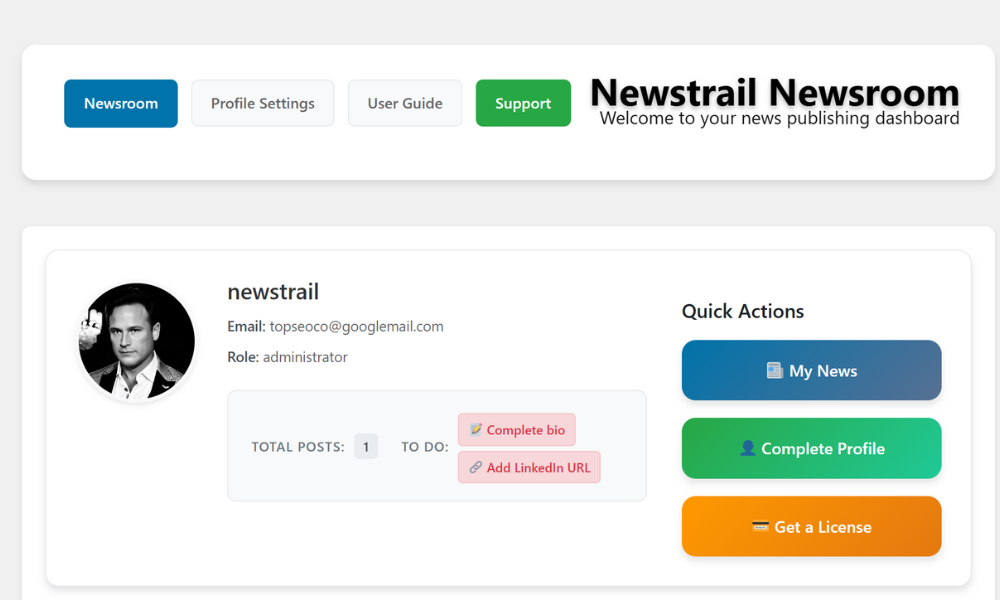Viewport: 1000px width, 600px height.
Task: Click the email topseoco@googlemail.com
Action: 357,326
